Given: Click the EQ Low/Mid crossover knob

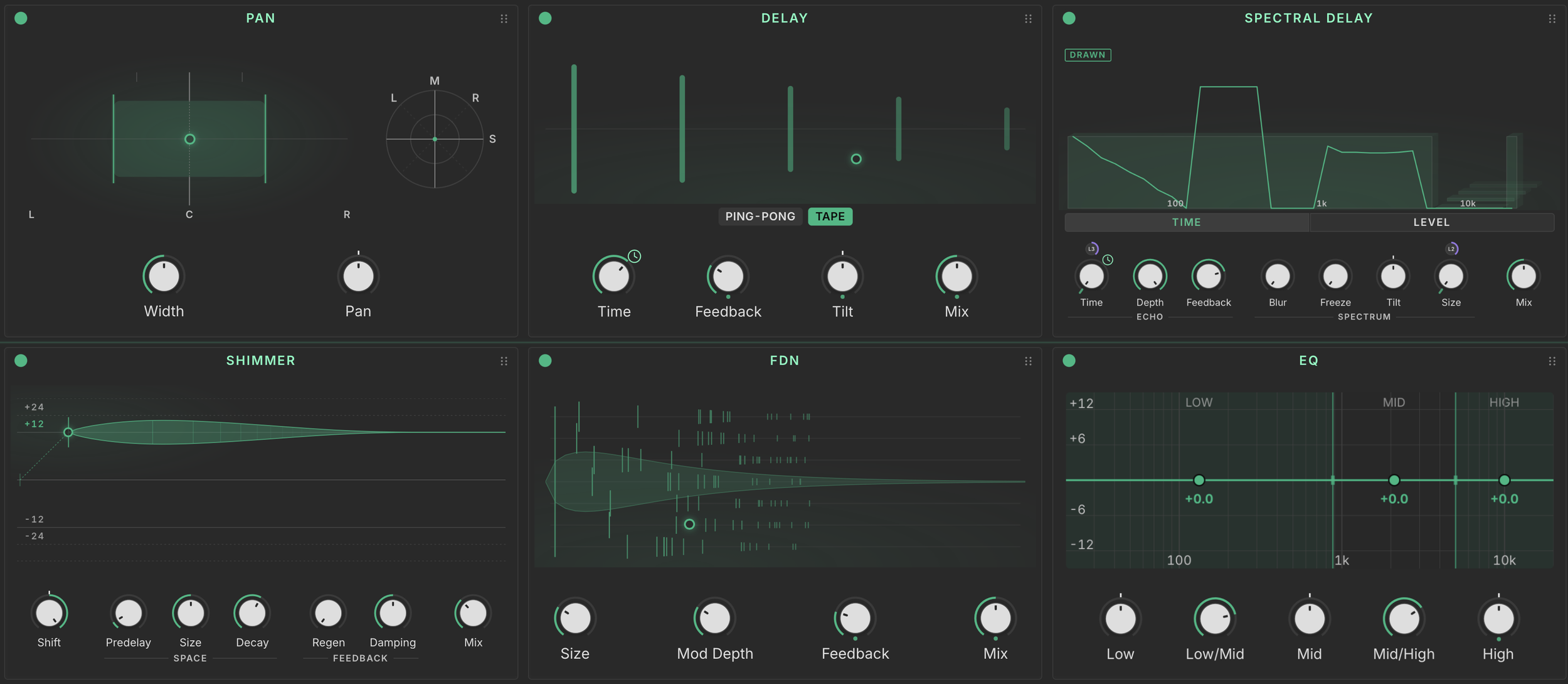Looking at the screenshot, I should click(1215, 619).
